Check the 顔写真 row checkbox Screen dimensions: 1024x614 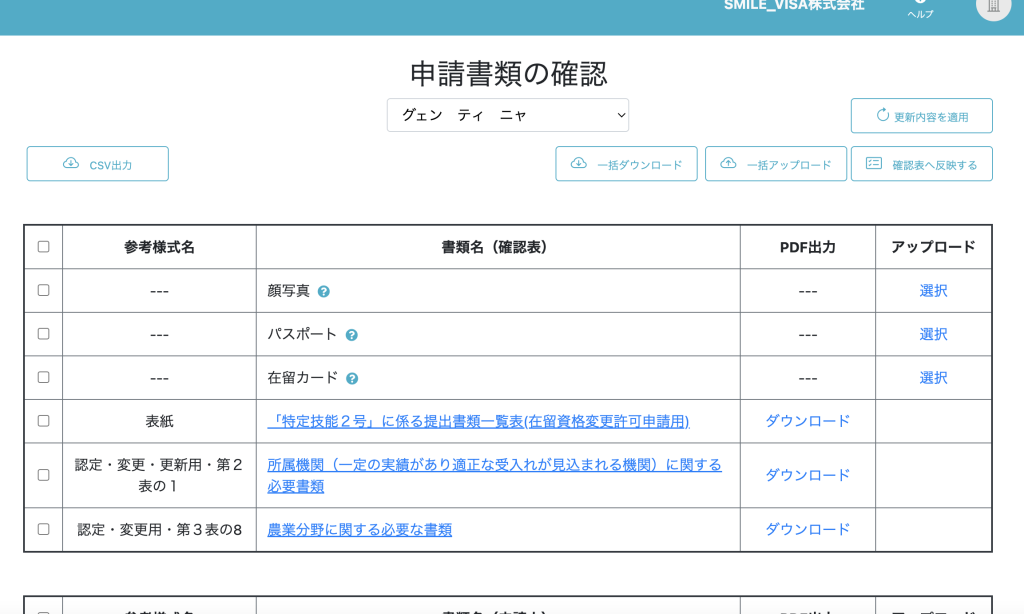[x=43, y=290]
